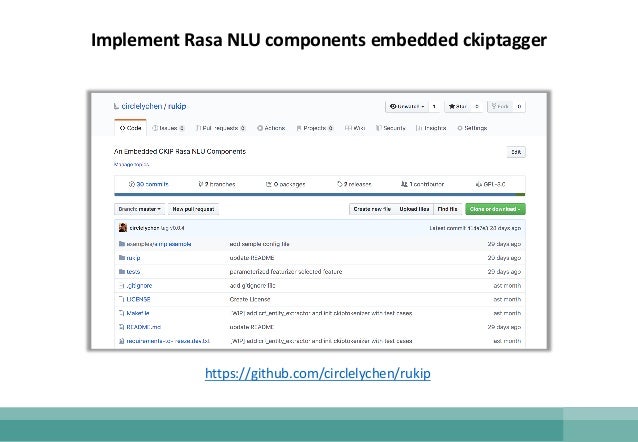
Task: Click the Upload files button
Action: [x=414, y=209]
